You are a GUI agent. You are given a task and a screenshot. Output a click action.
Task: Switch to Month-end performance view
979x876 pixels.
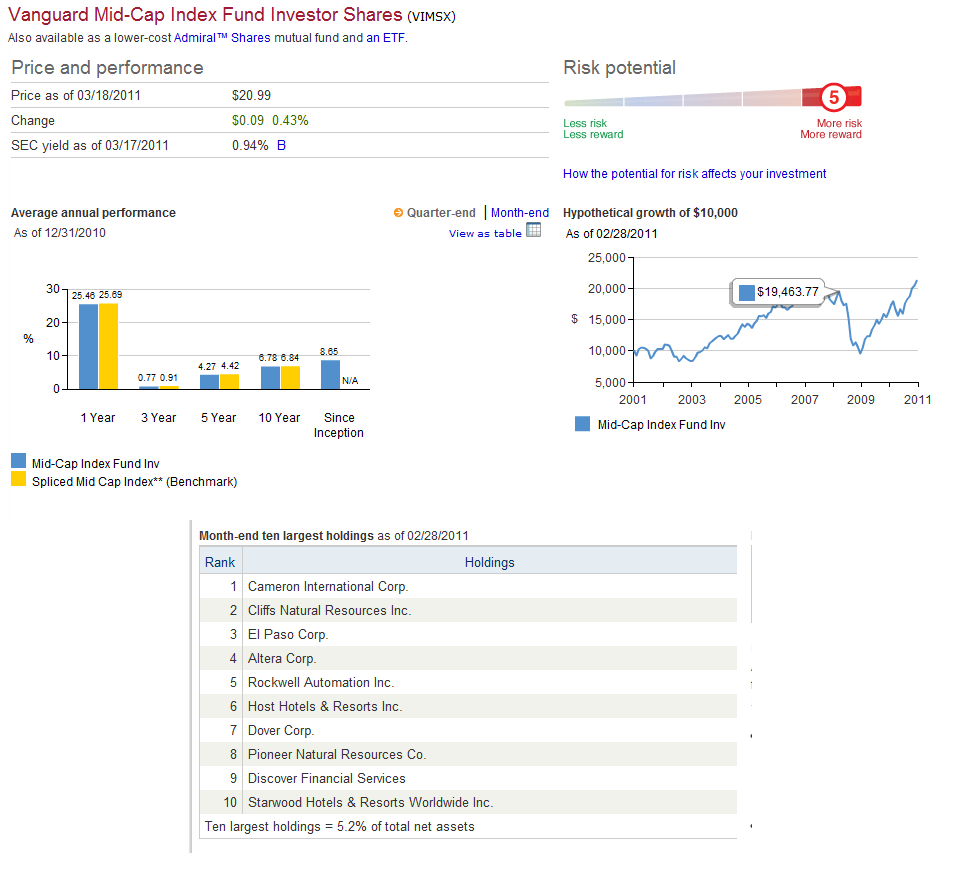(x=519, y=213)
